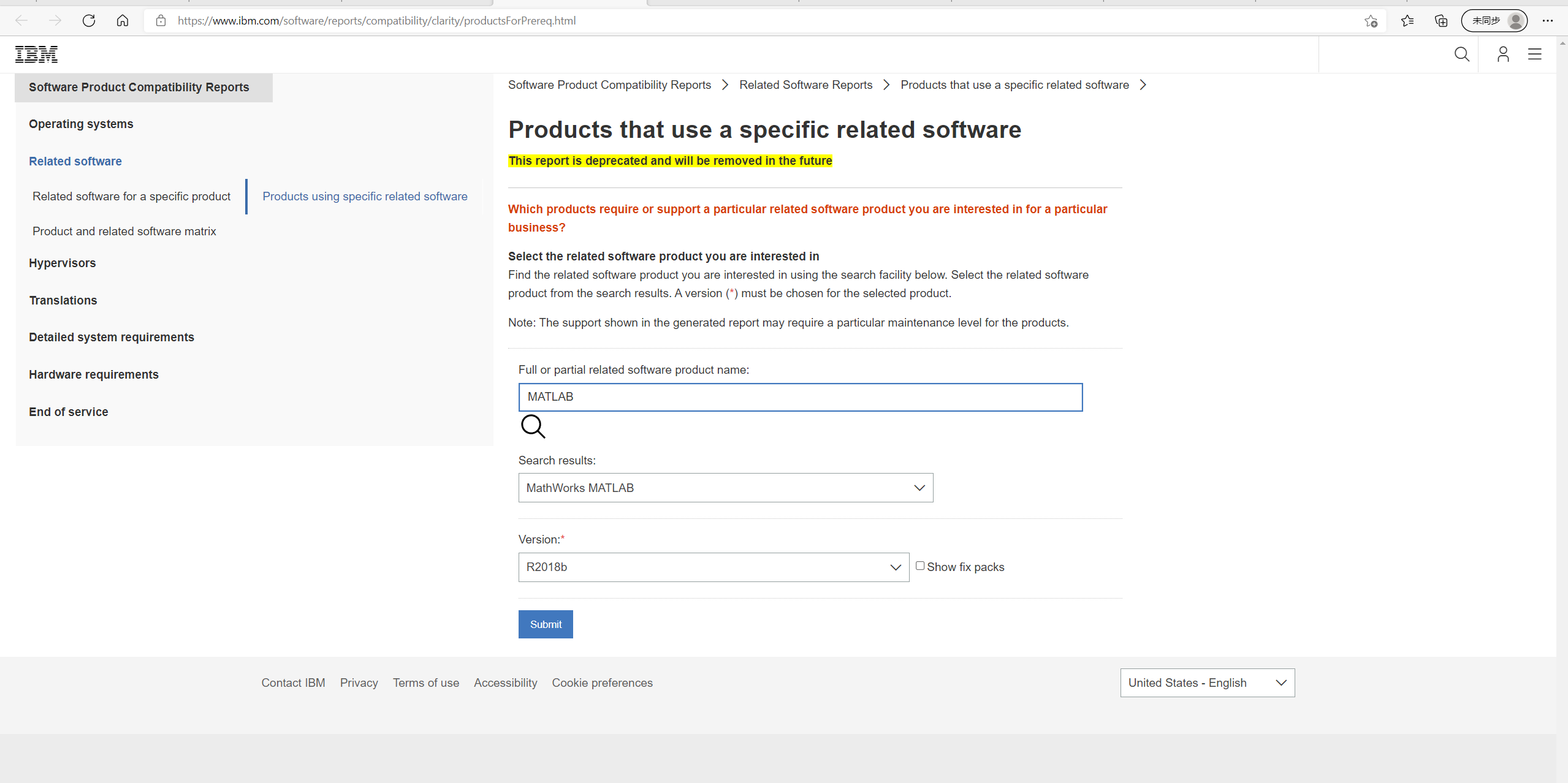Open Software Product Compatibility Reports sidebar heading
1568x783 pixels.
139,87
